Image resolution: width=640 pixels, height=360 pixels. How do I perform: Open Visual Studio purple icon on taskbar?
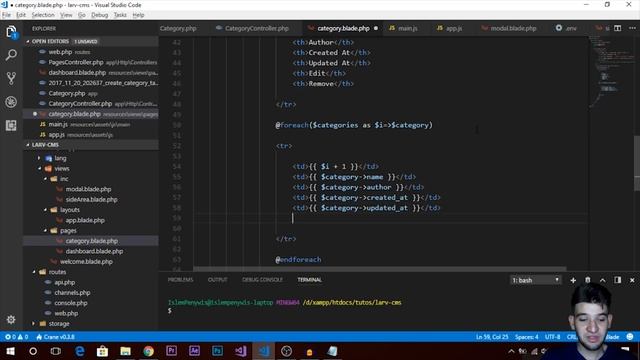[x=240, y=351]
